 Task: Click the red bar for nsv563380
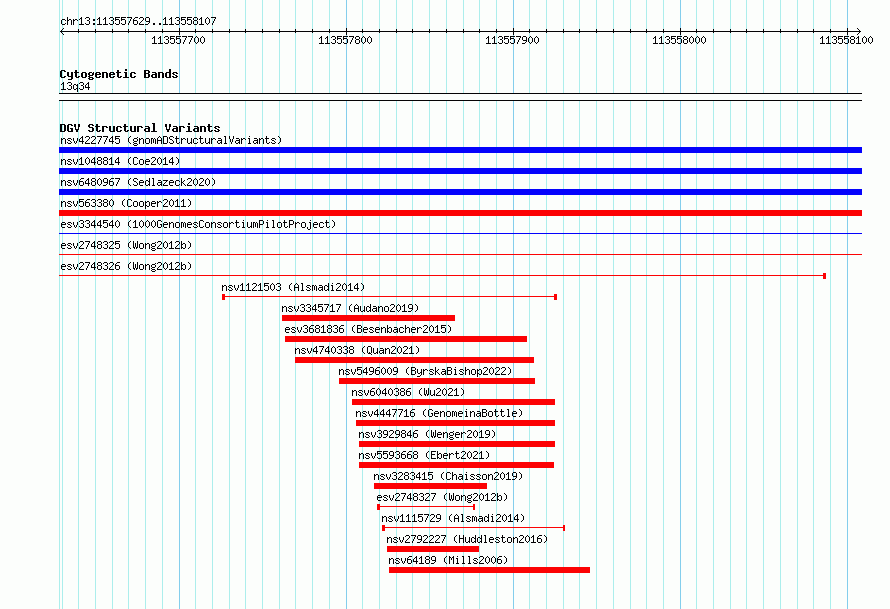(460, 213)
